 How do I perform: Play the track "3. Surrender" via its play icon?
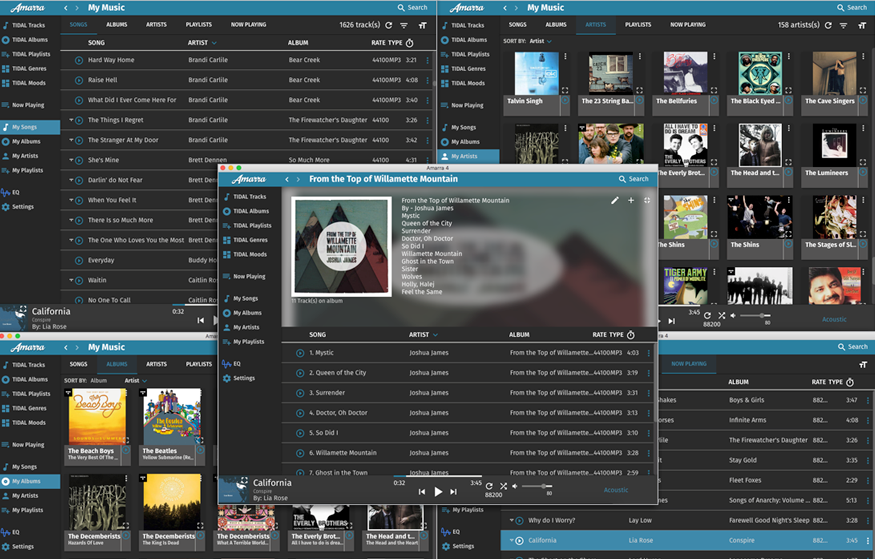[300, 392]
